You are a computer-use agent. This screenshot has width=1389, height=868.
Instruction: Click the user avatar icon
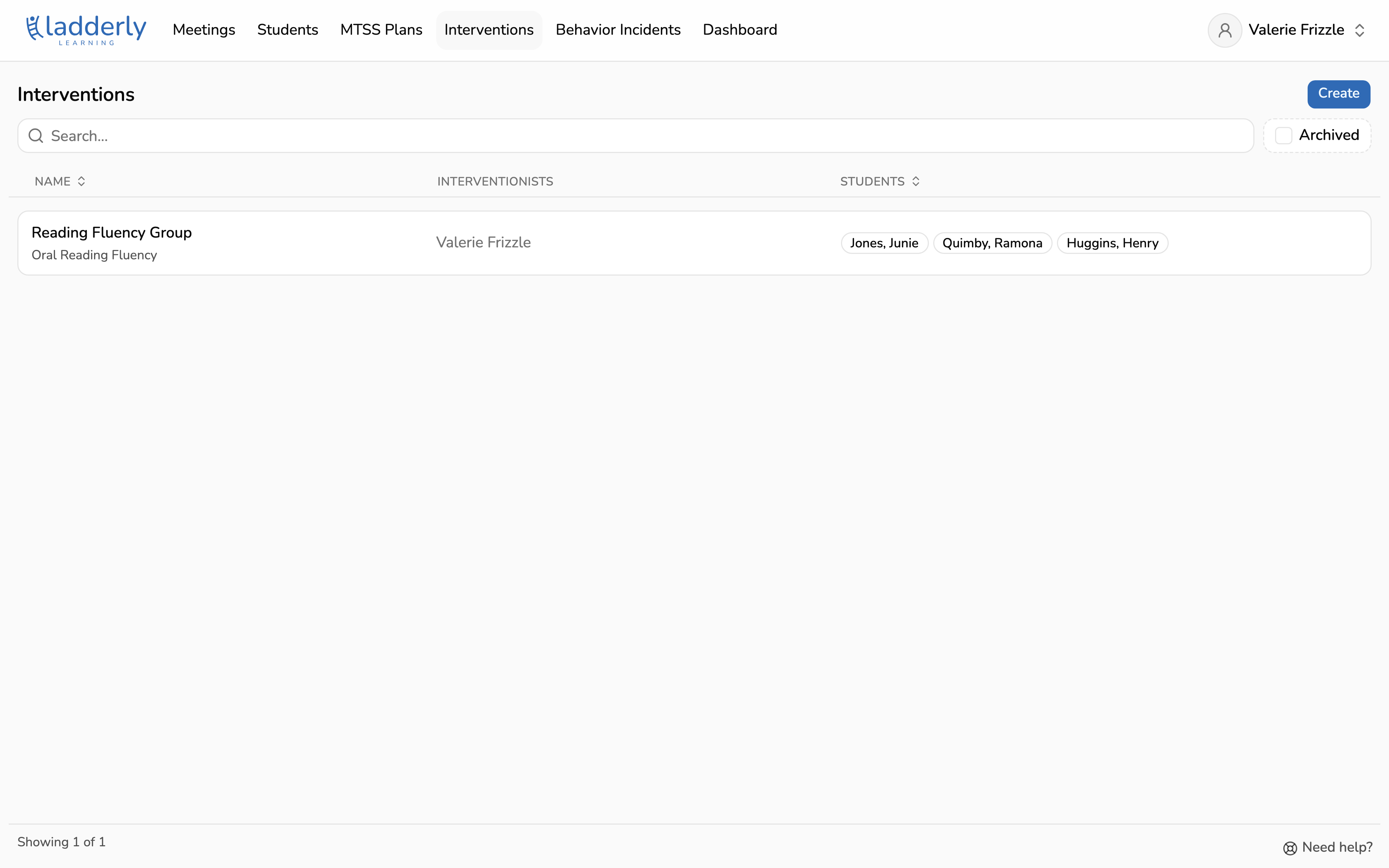[1225, 30]
